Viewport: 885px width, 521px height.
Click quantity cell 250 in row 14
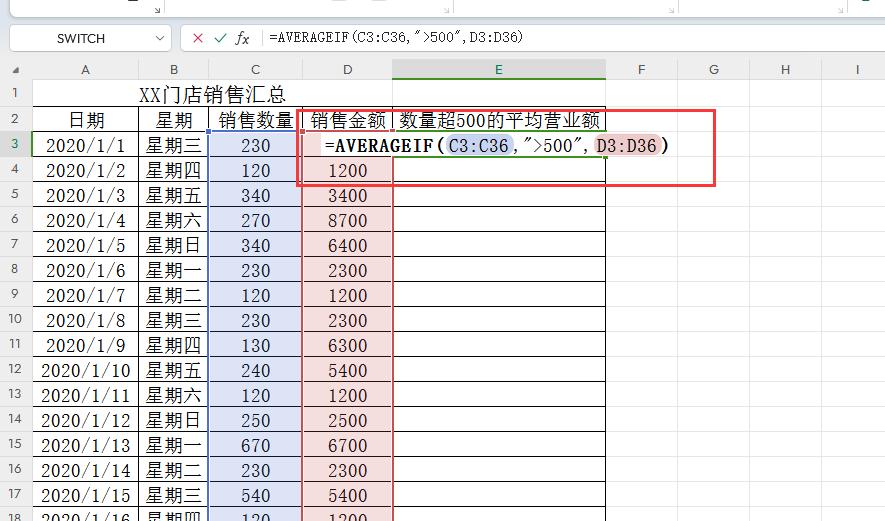coord(256,420)
